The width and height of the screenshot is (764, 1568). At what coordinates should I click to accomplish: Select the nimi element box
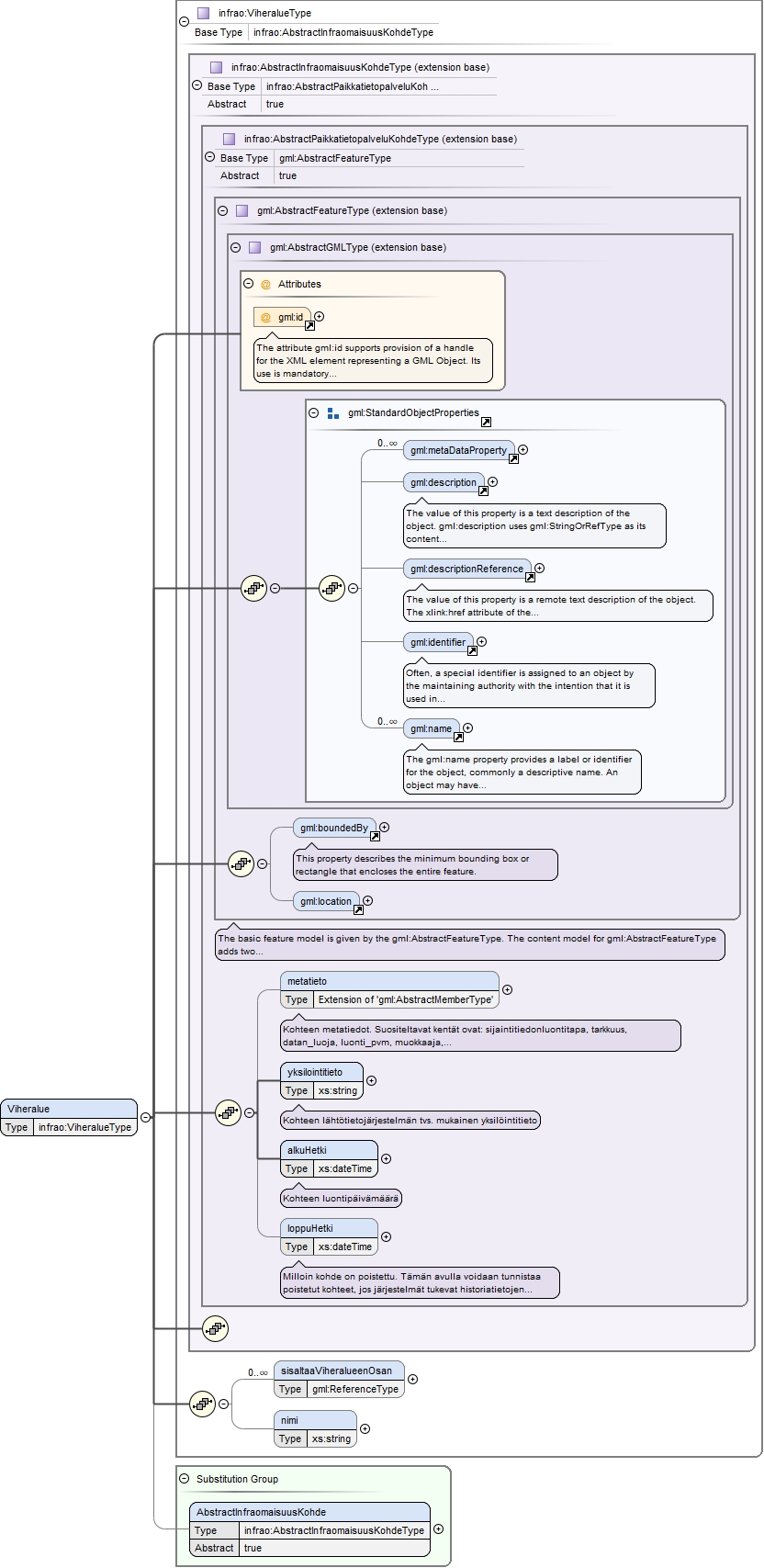(315, 1429)
